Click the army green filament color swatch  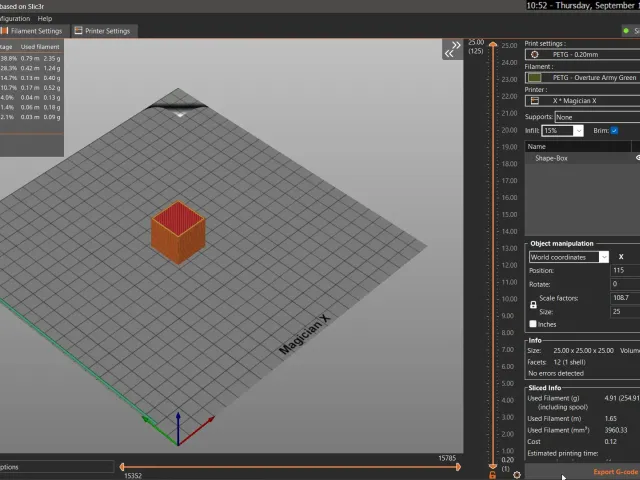(x=534, y=78)
